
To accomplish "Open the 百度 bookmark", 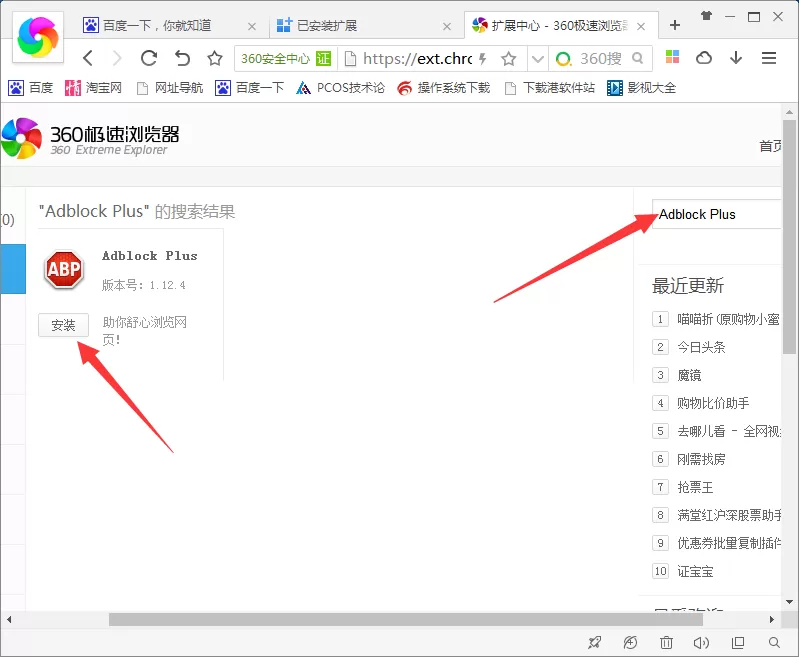I will click(31, 88).
